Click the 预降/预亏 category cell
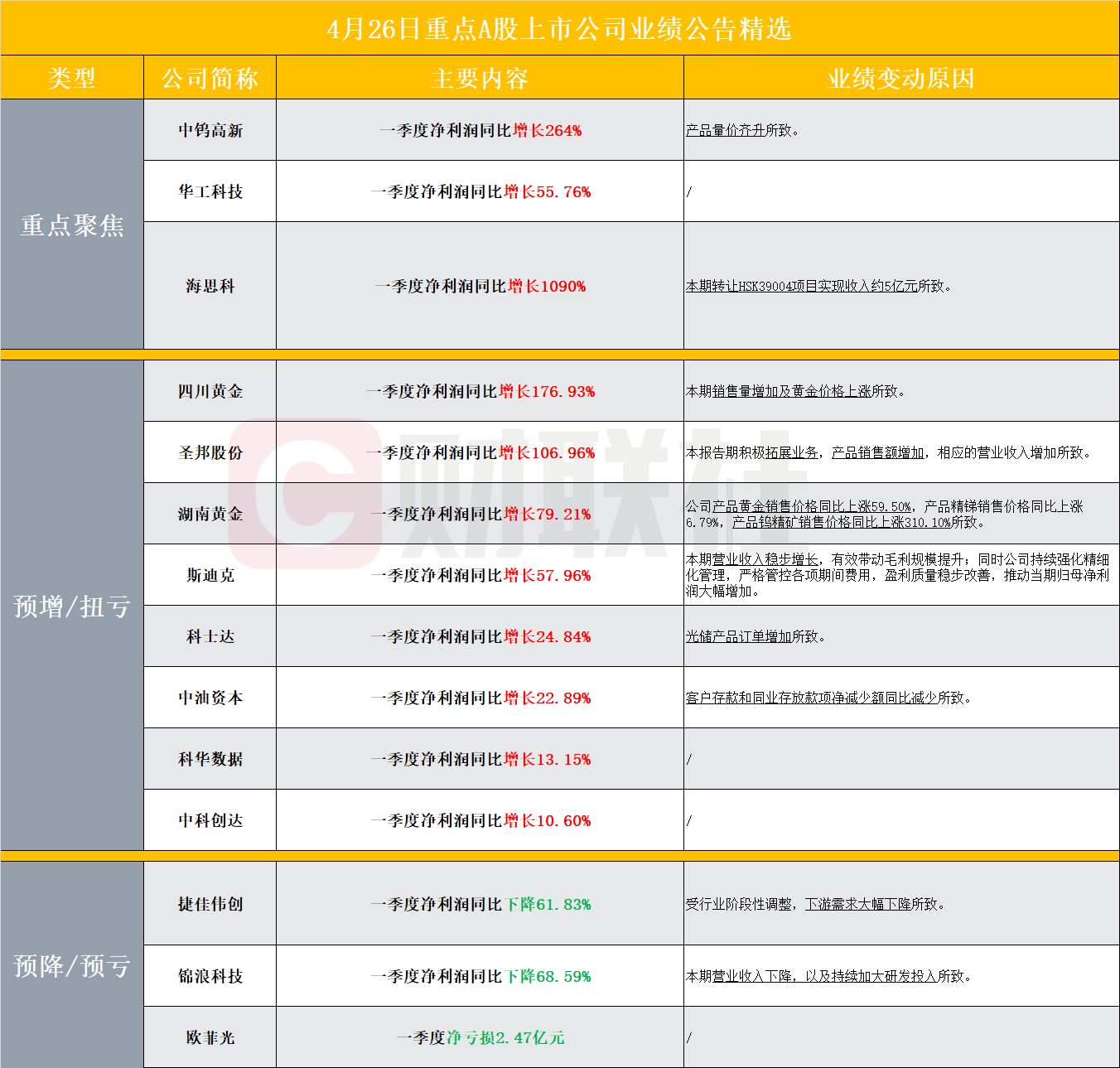Screen dimensions: 1120x1068 pos(72,965)
